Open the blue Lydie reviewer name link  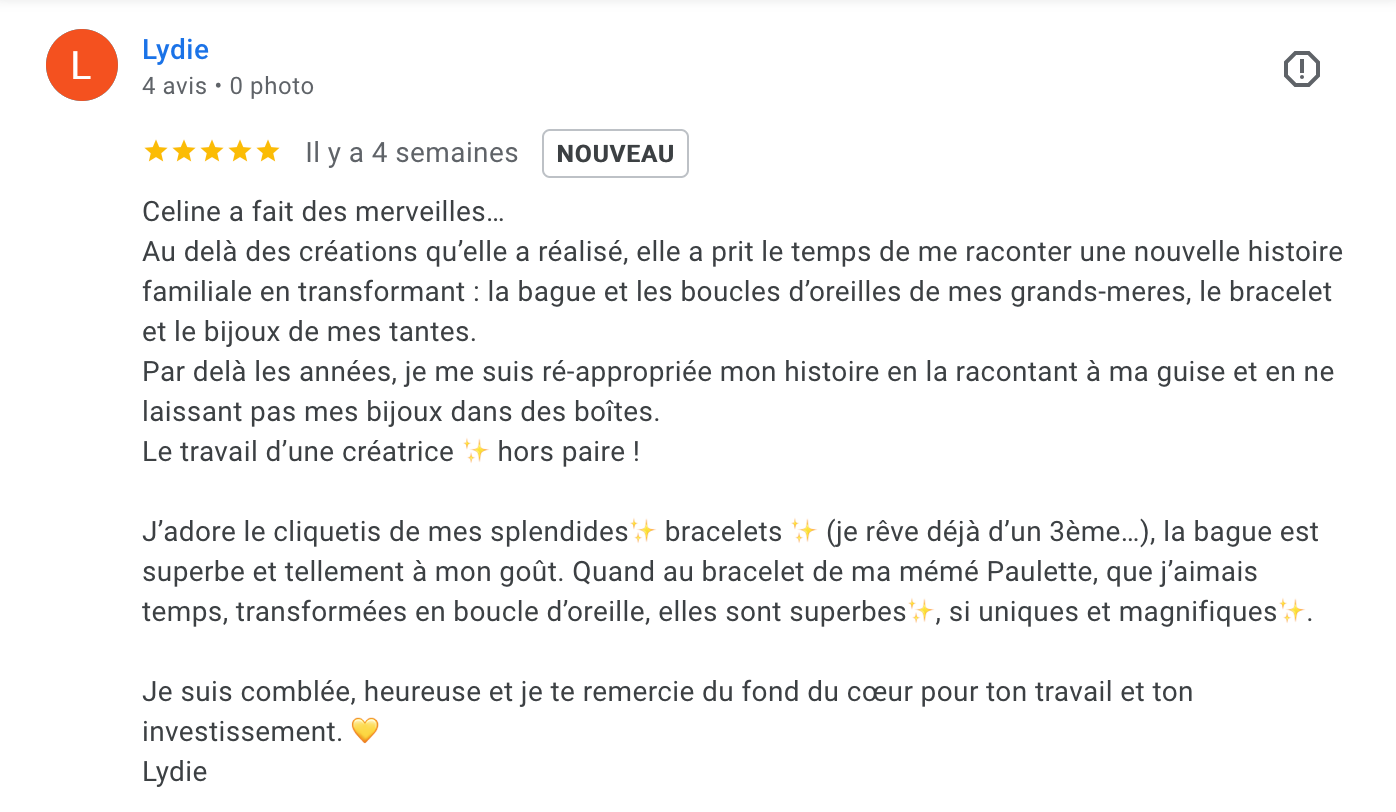pos(175,49)
